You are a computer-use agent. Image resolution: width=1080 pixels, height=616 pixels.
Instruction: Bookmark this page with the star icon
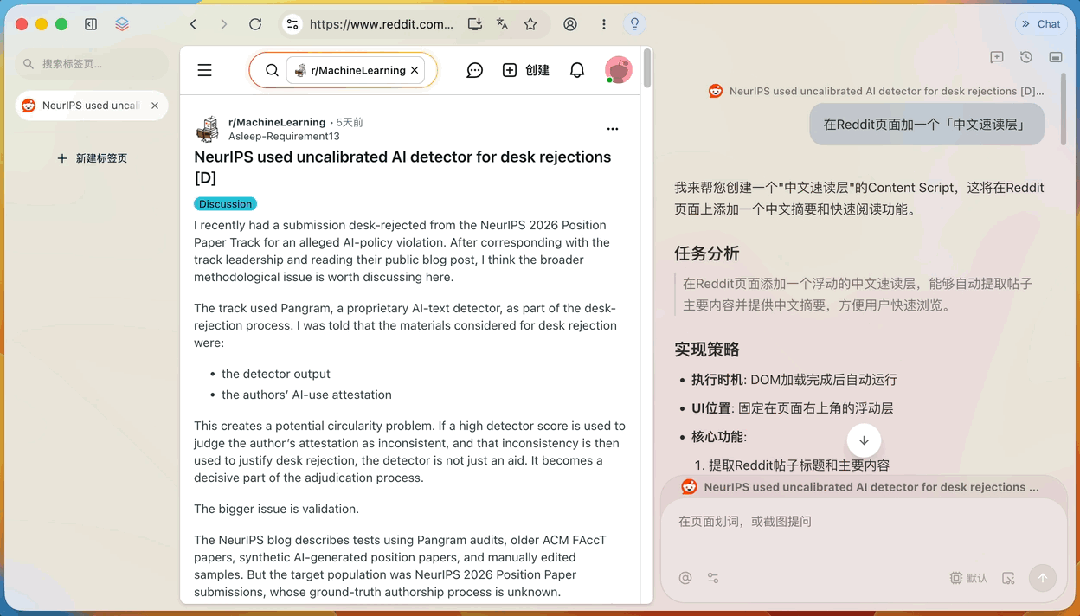[x=530, y=24]
